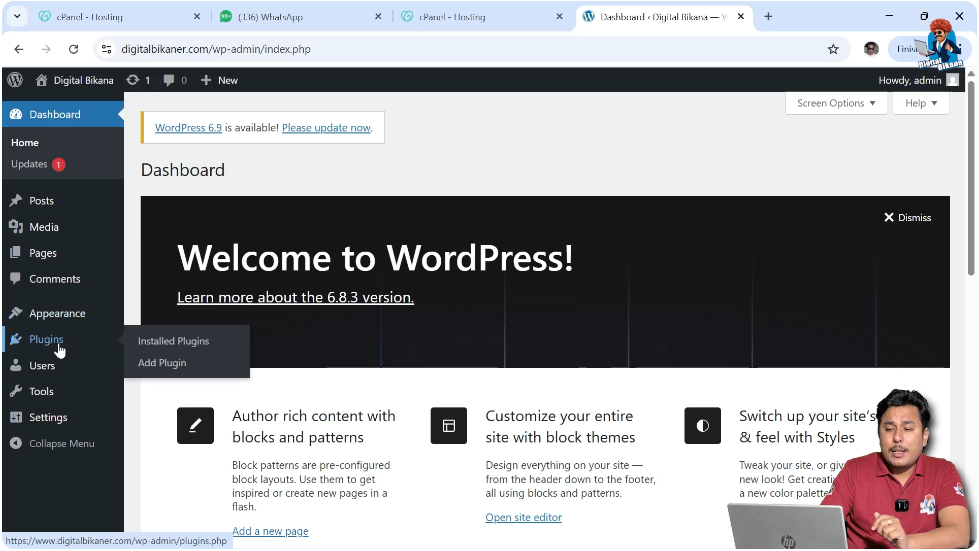Click Author rich content heading text
Image resolution: width=979 pixels, height=551 pixels.
(313, 426)
